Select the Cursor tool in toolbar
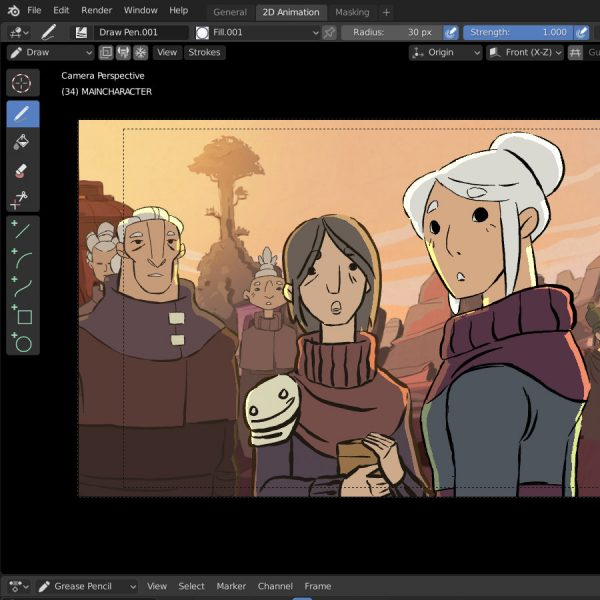Image resolution: width=600 pixels, height=600 pixels. (x=23, y=83)
